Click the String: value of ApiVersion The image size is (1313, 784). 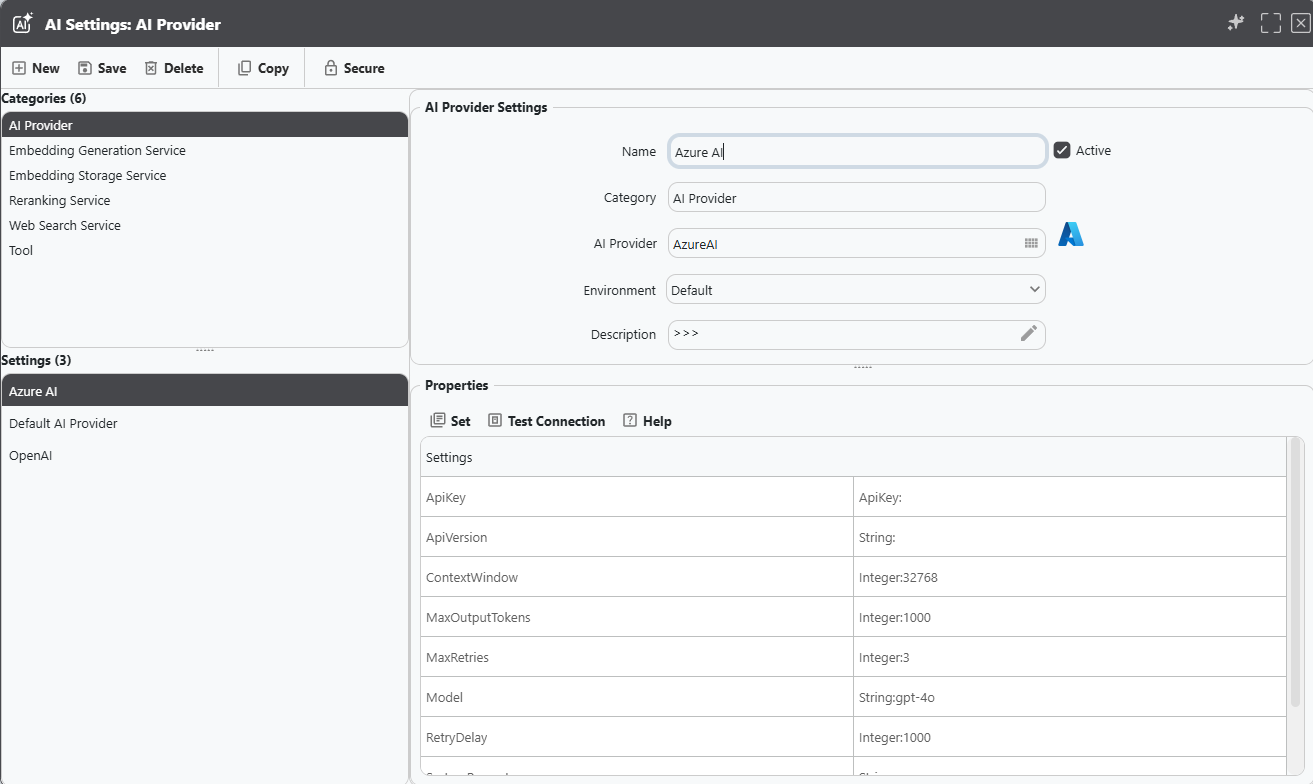[1070, 537]
